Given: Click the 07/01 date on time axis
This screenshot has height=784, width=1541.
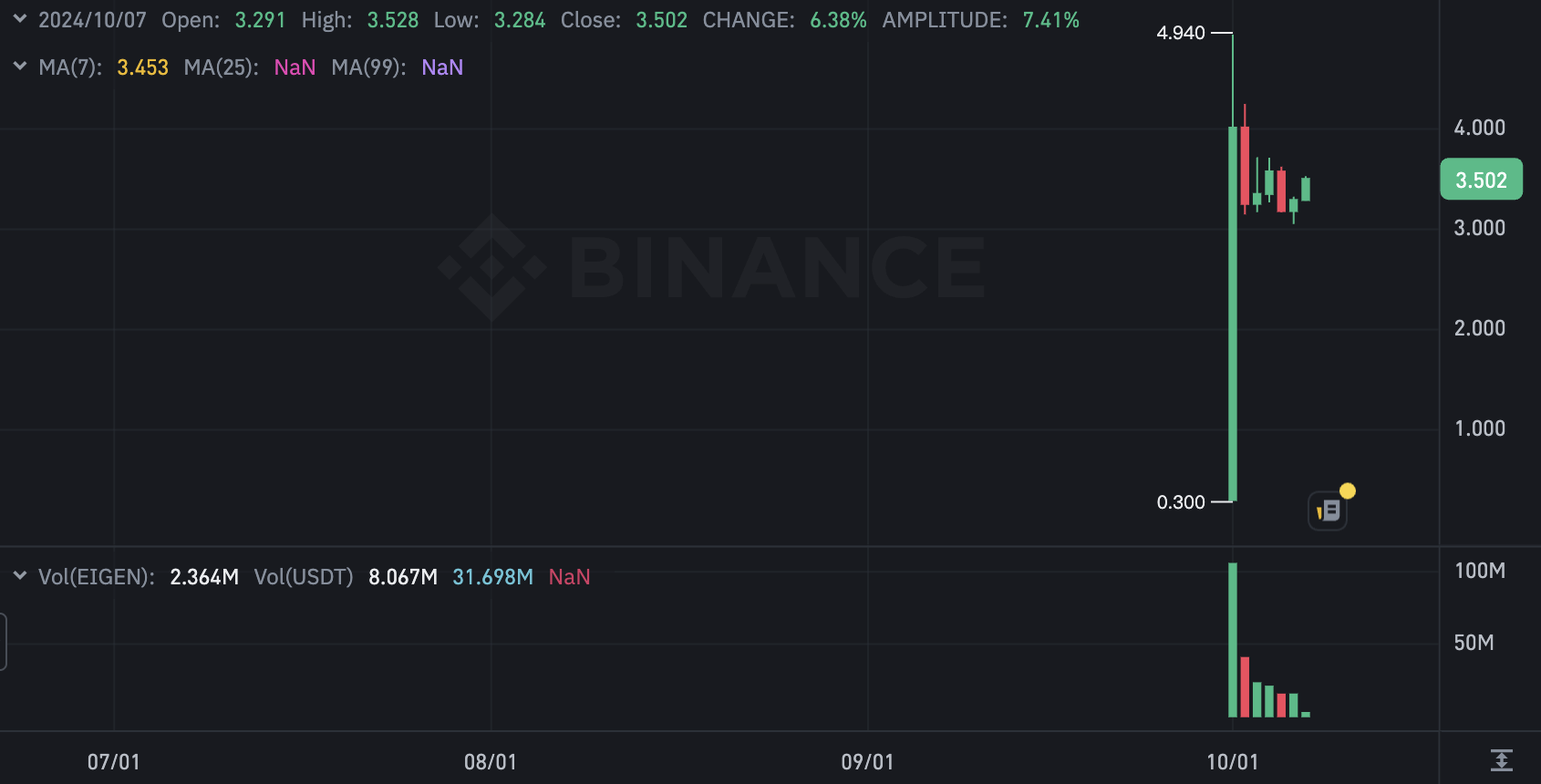Looking at the screenshot, I should tap(114, 762).
